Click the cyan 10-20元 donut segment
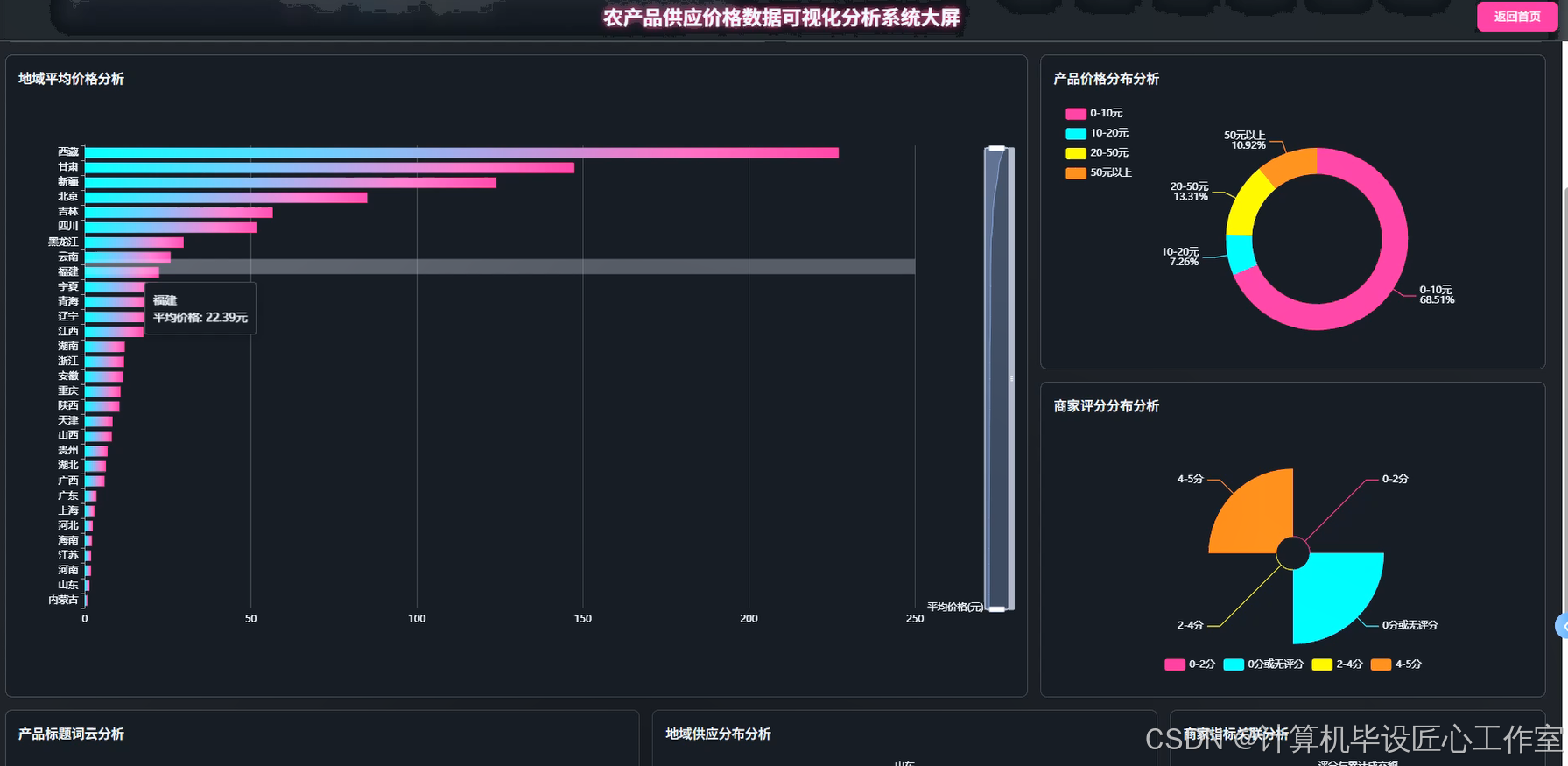 (1240, 253)
